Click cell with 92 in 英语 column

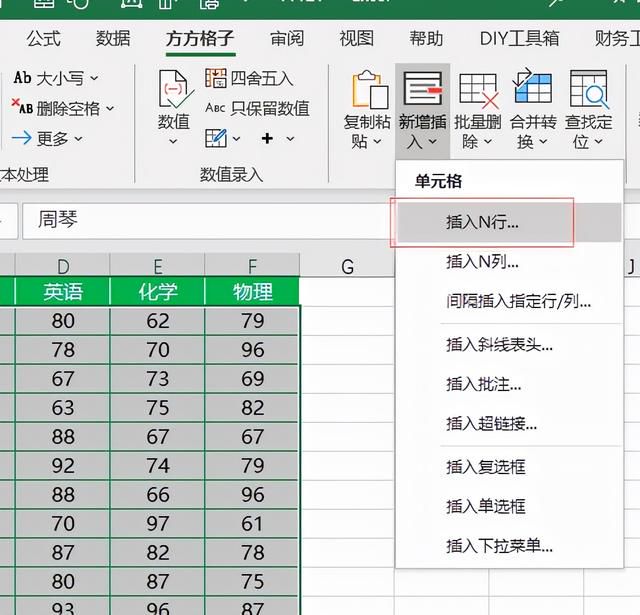[x=63, y=466]
